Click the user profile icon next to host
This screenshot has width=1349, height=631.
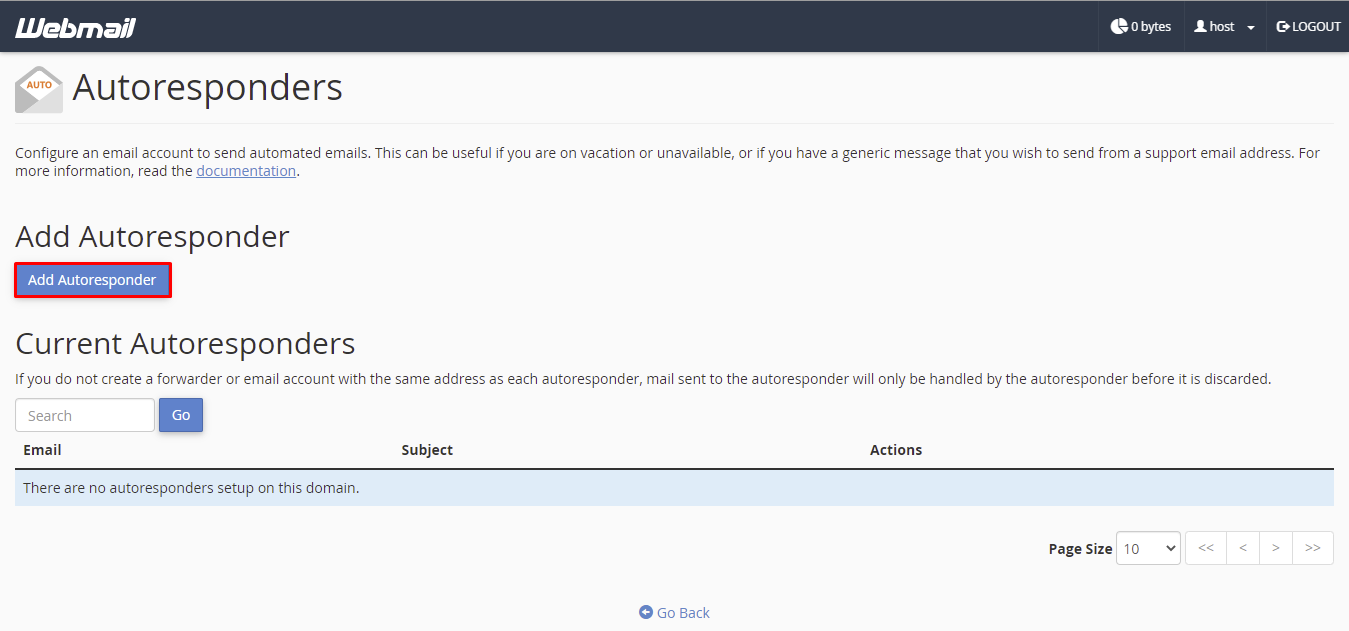(1200, 27)
